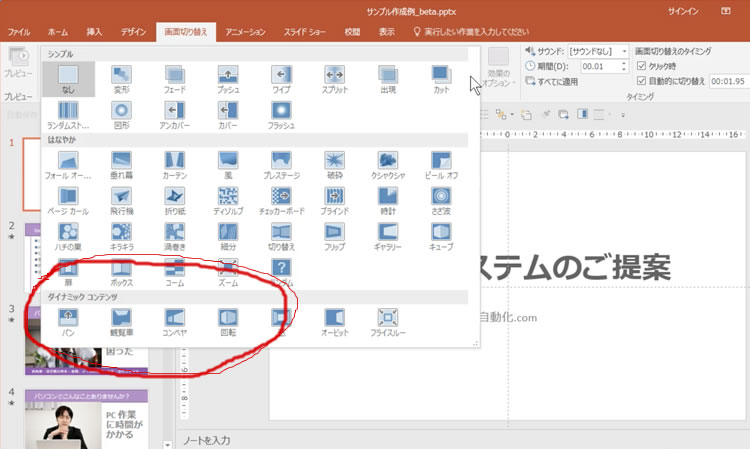Select the フリップ transition
The height and width of the screenshot is (449, 750).
pyautogui.click(x=334, y=237)
